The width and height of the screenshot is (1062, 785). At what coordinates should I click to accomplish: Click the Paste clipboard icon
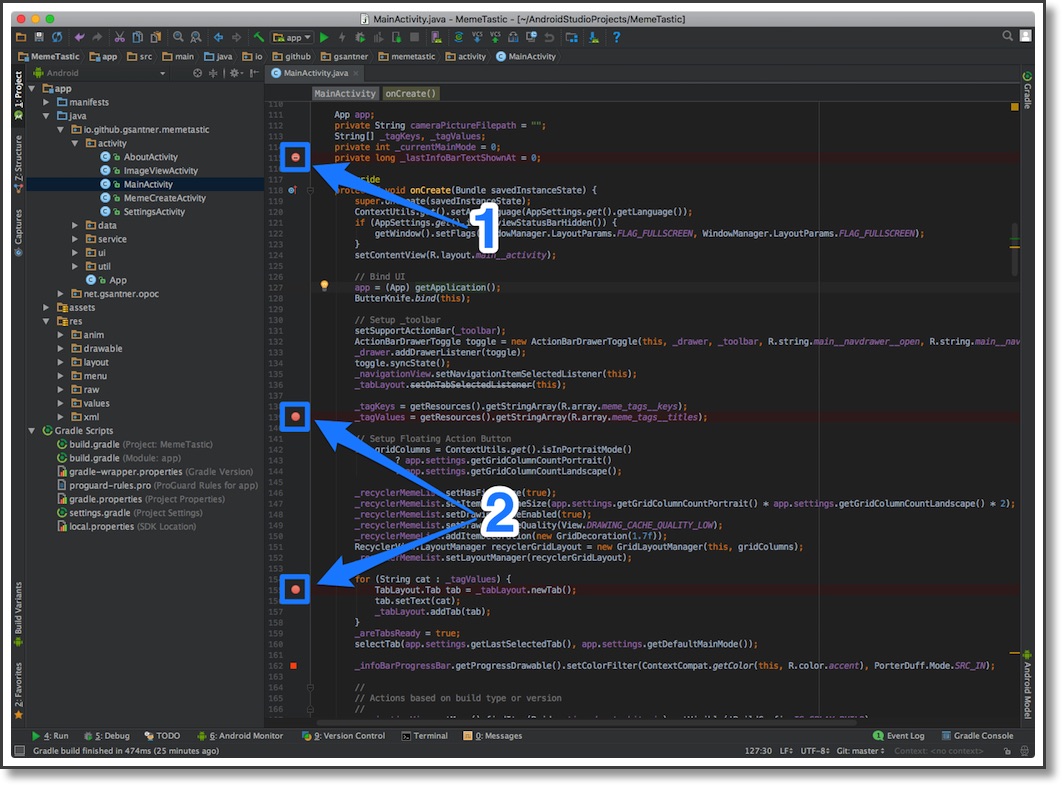156,37
